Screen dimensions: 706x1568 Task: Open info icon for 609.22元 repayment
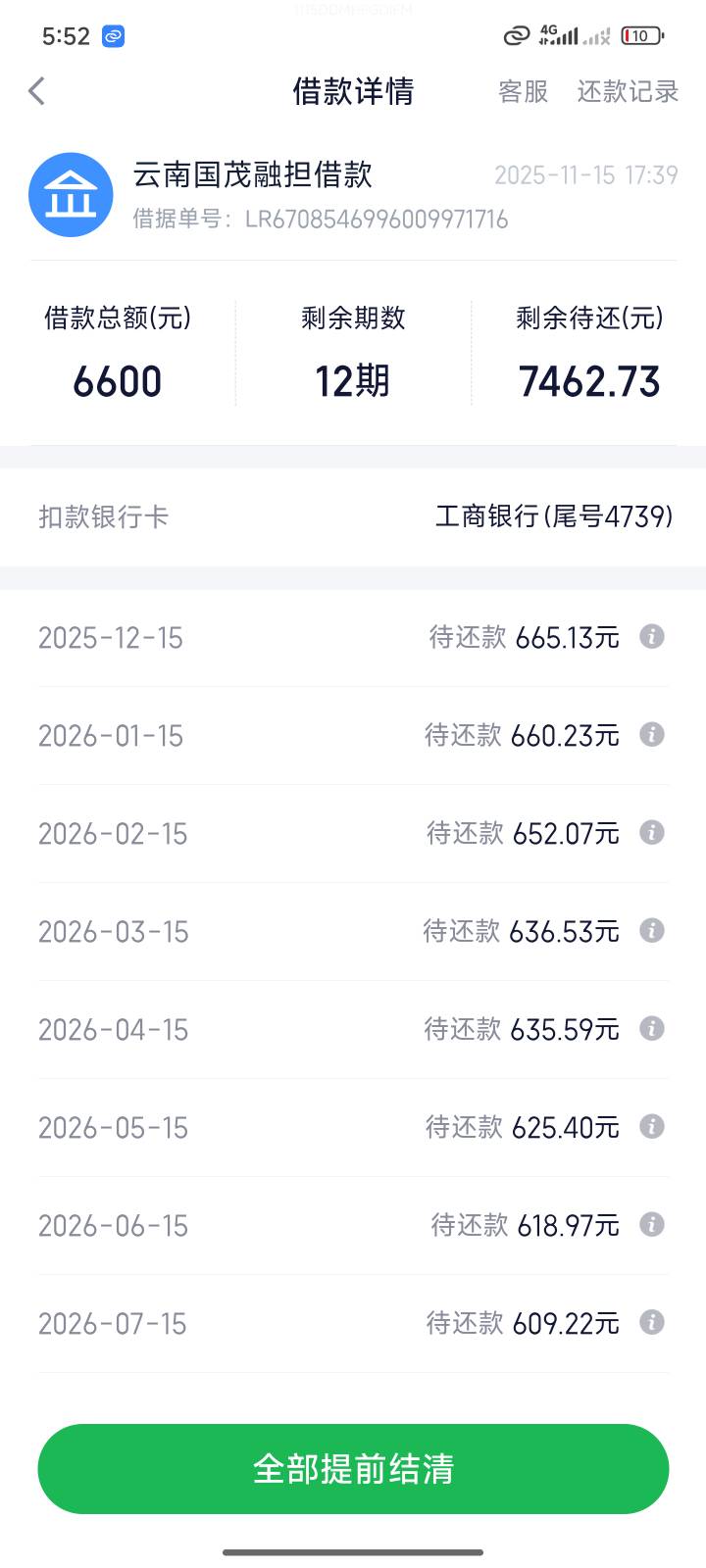(652, 1323)
